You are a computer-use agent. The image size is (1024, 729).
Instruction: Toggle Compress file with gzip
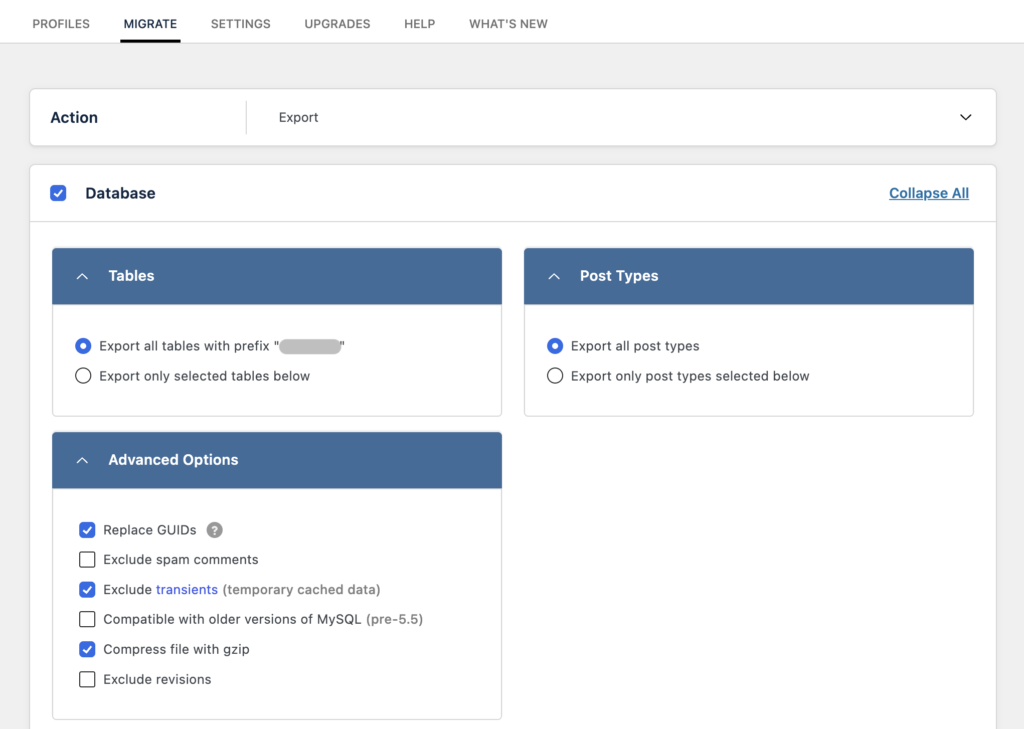click(x=87, y=649)
